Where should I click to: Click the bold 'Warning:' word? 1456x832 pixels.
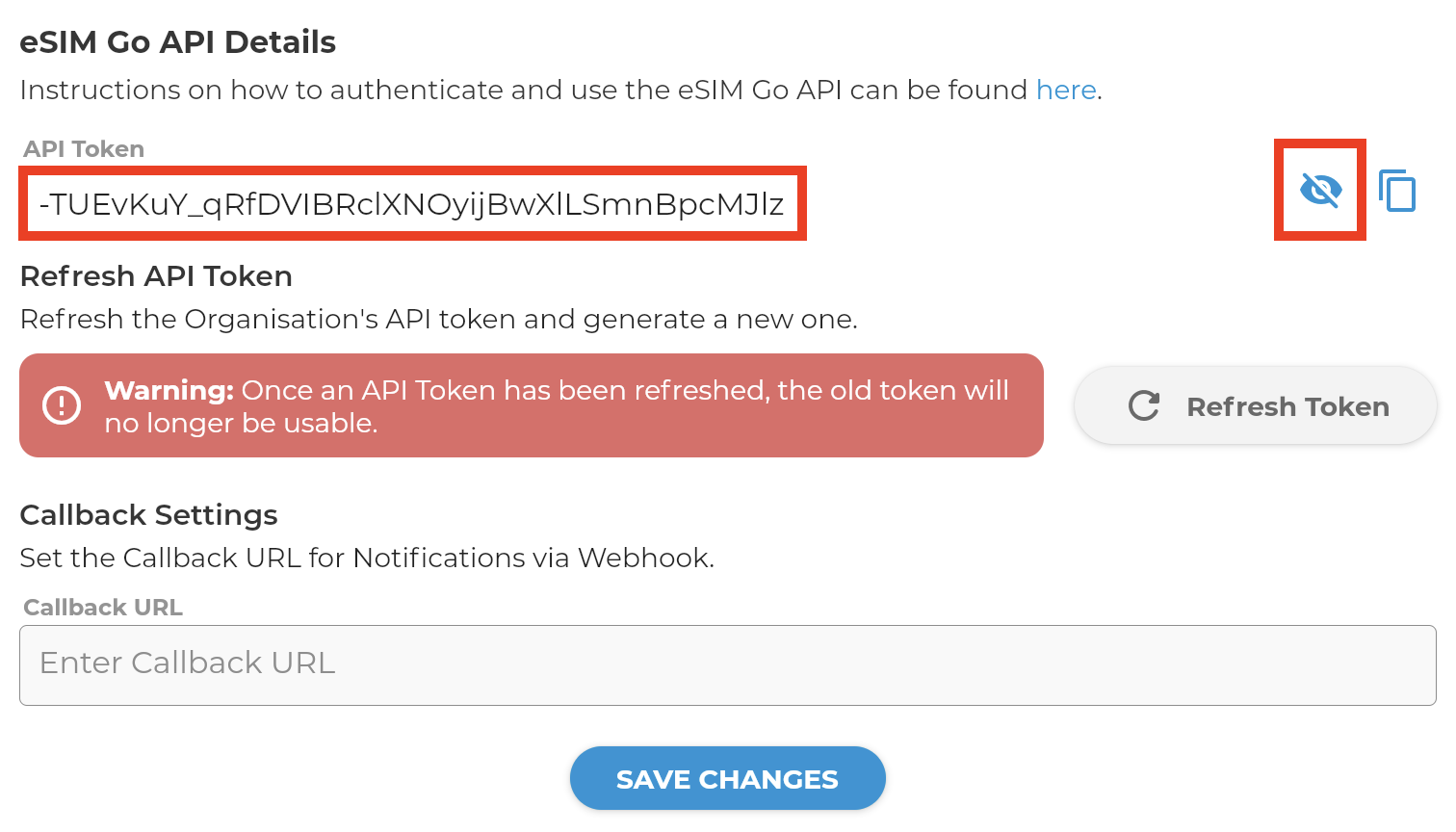[x=169, y=390]
